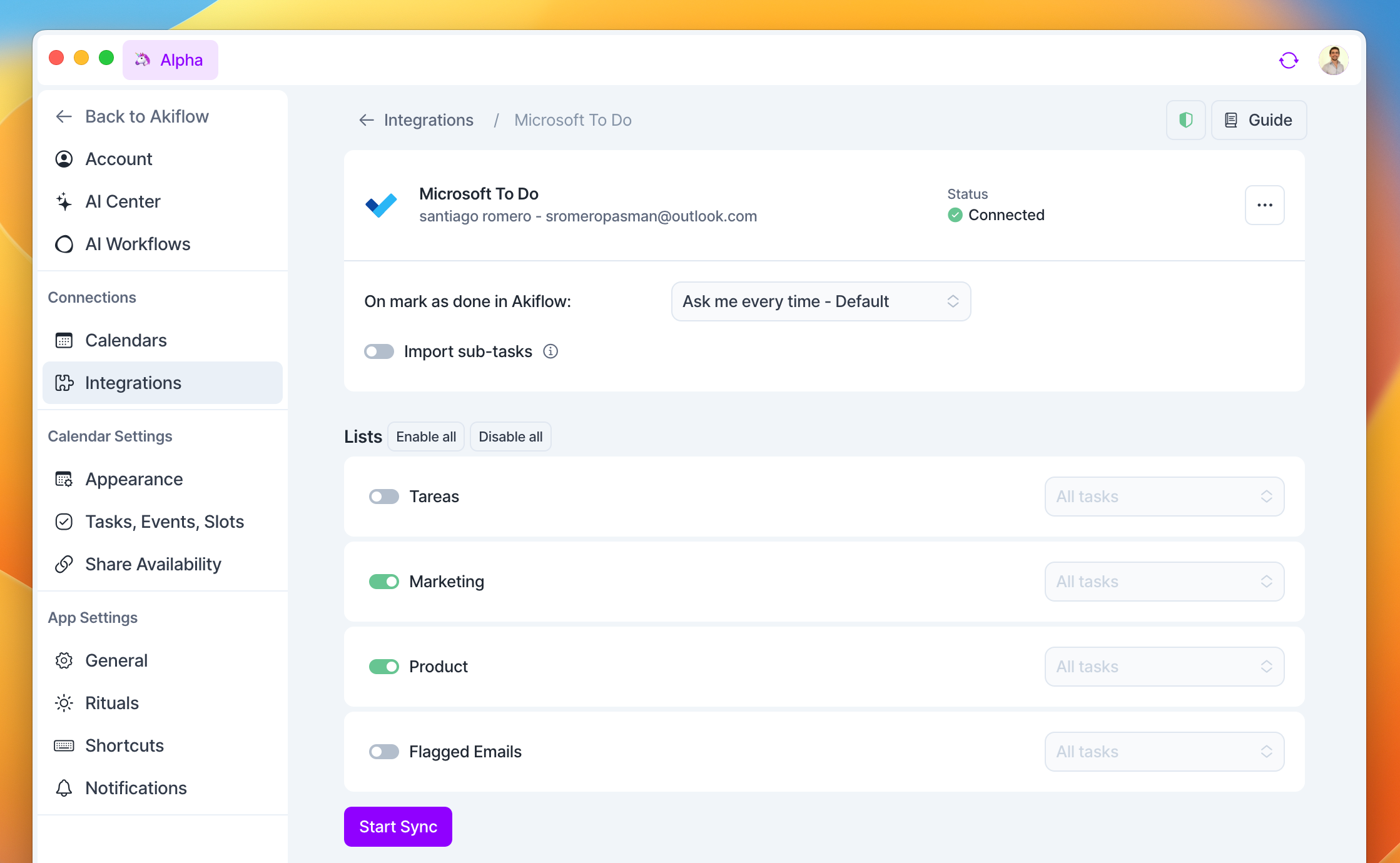The image size is (1400, 863).
Task: Click the AI Center sparkle icon
Action: click(x=64, y=201)
